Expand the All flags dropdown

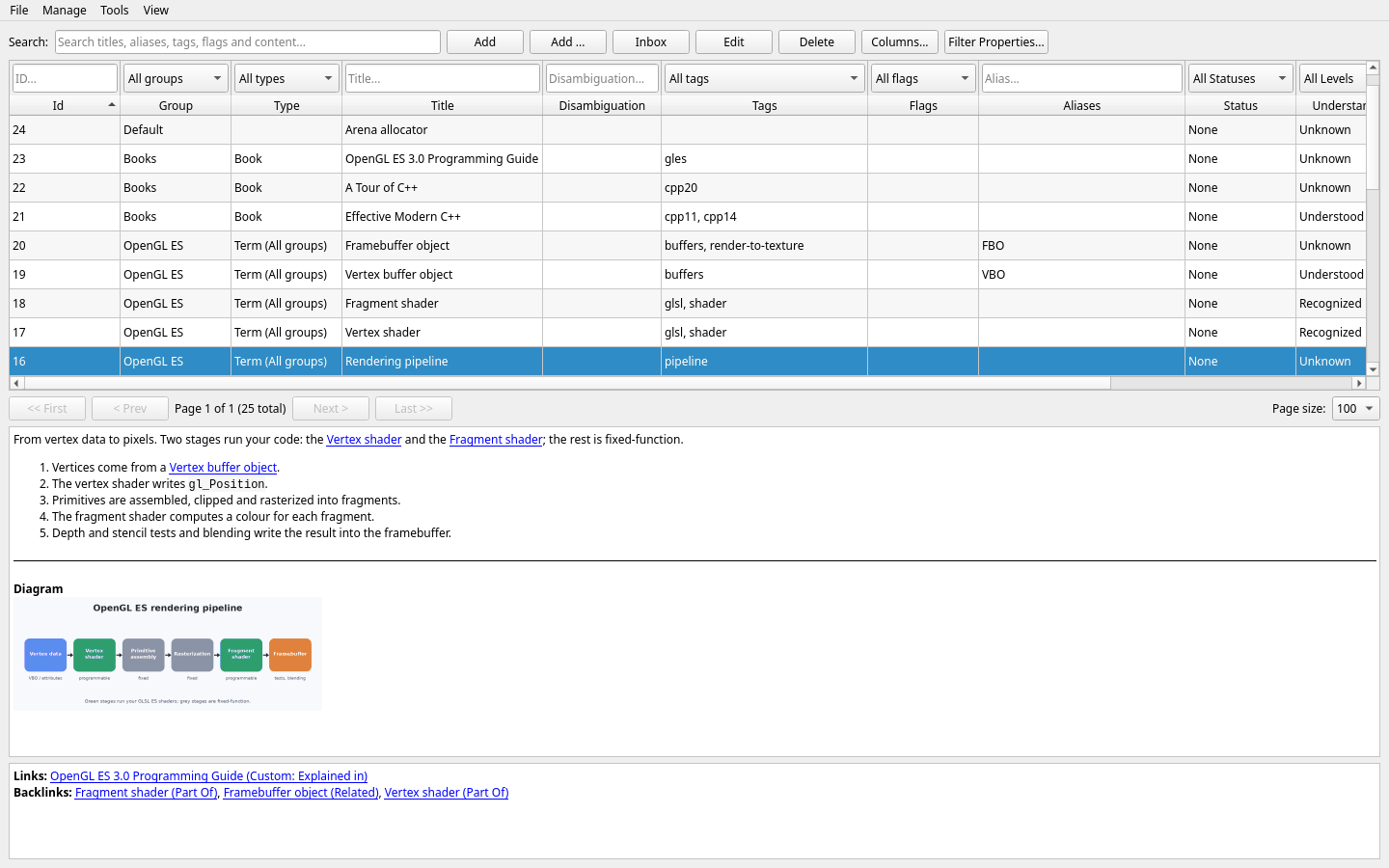923,78
